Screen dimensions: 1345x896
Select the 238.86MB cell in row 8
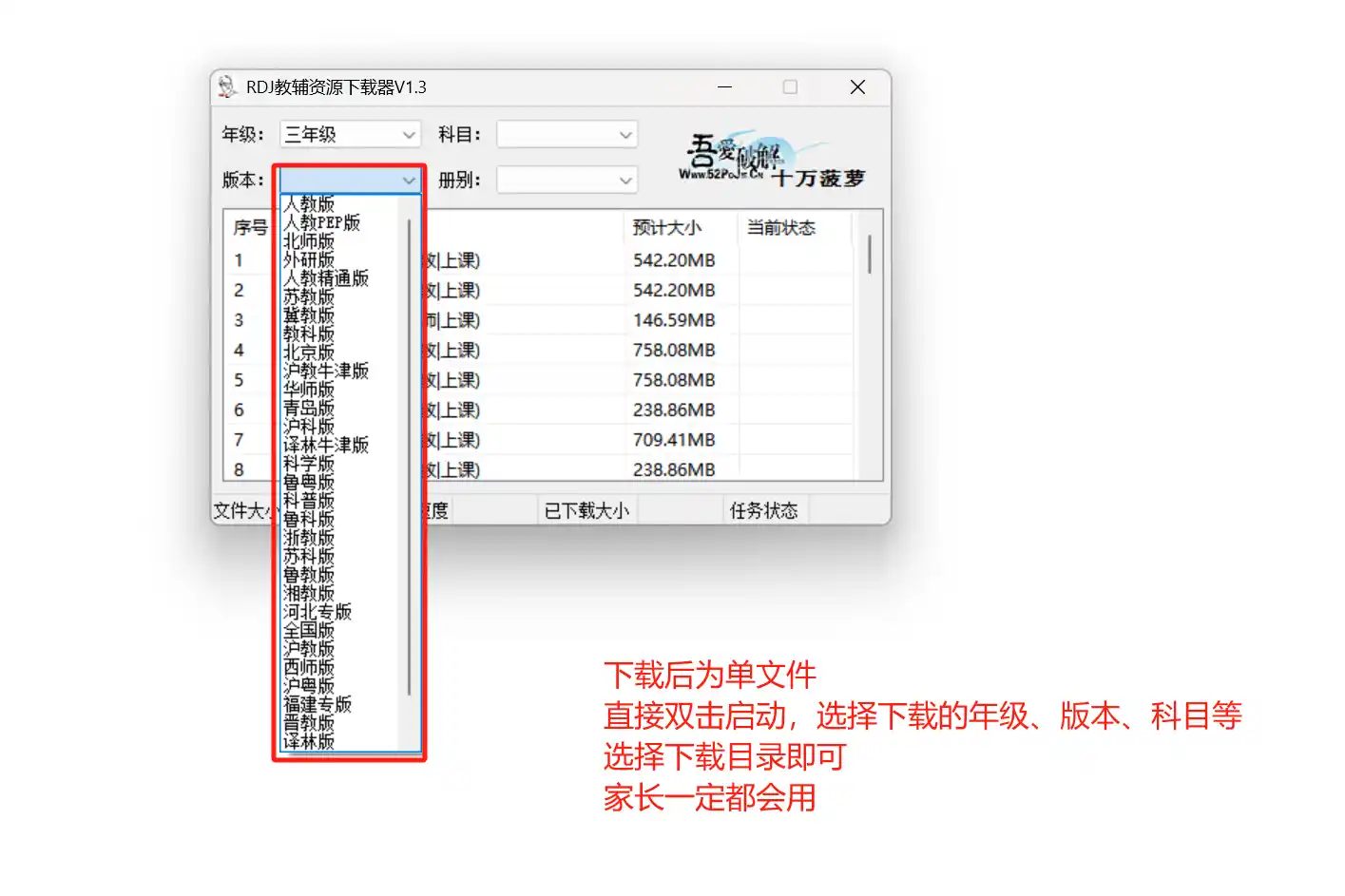tap(674, 469)
